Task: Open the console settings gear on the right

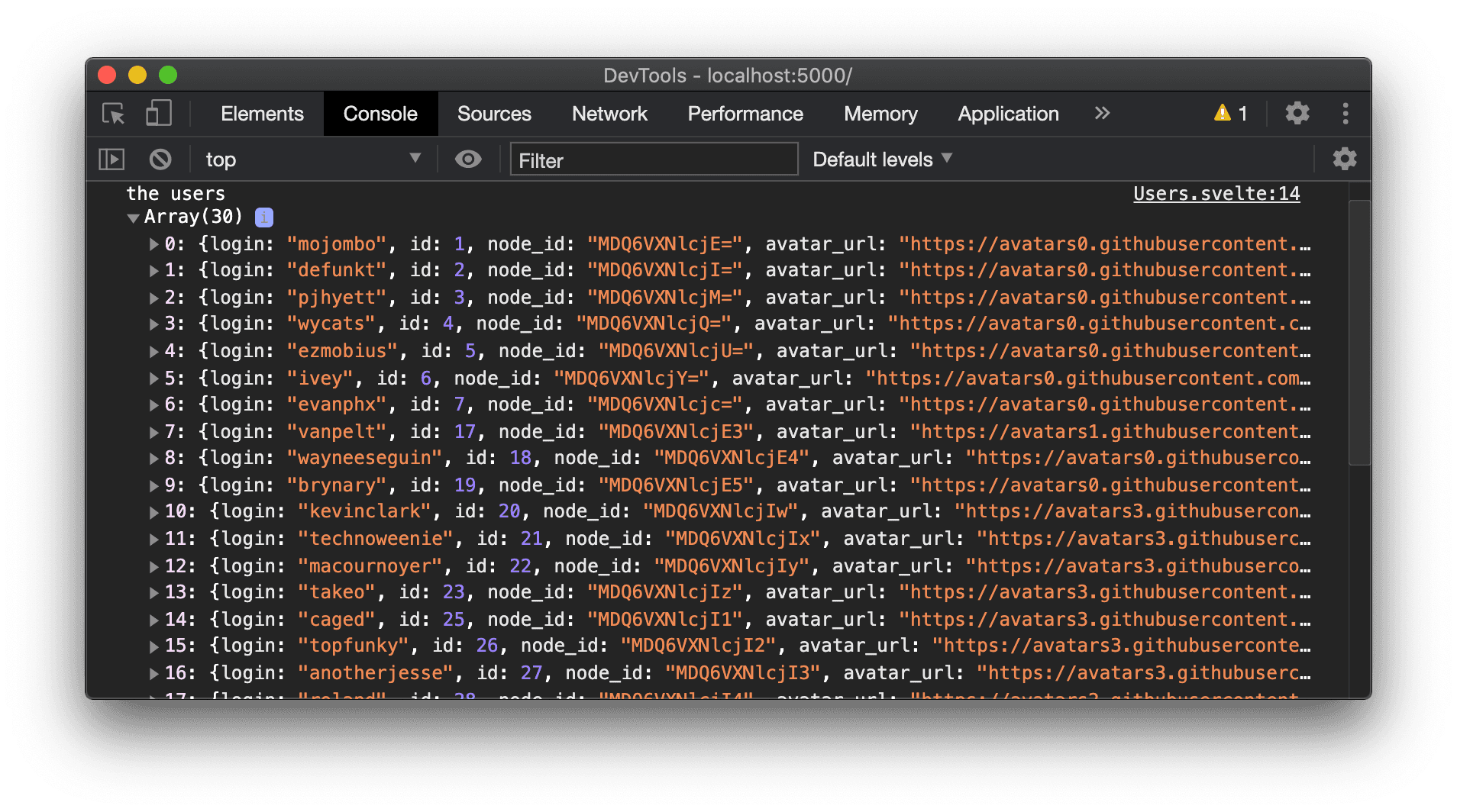Action: (x=1346, y=159)
